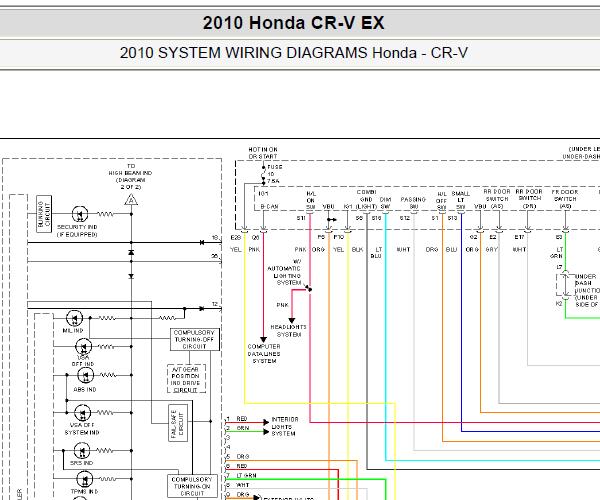Click the 'SRS IND' label
Viewport: 600px width, 500px height.
[82, 463]
